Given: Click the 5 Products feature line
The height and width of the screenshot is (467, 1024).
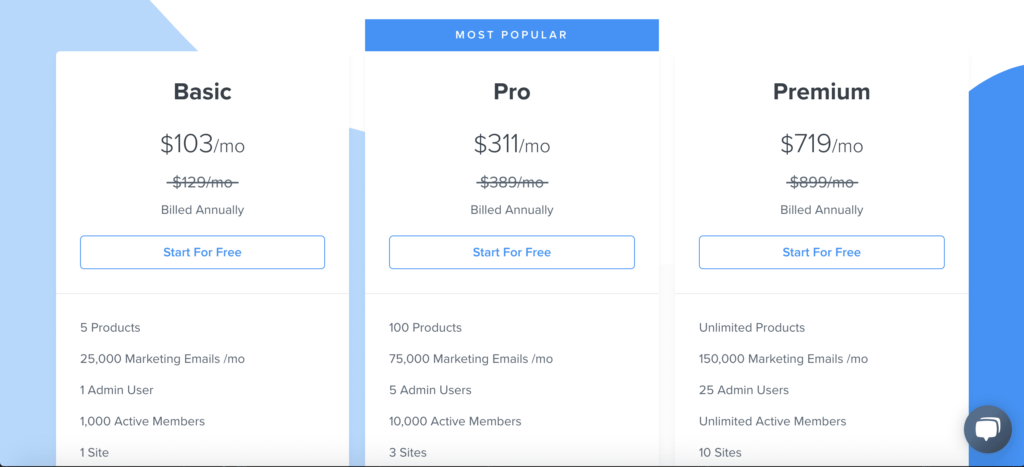Looking at the screenshot, I should click(110, 327).
